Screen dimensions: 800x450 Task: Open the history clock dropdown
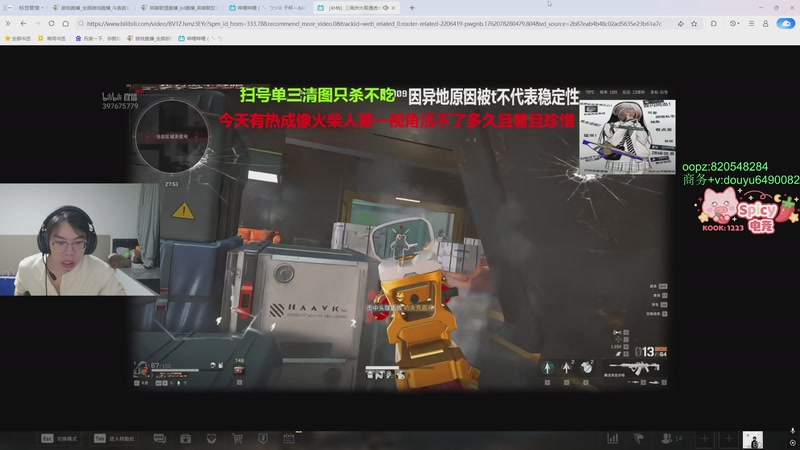734,23
